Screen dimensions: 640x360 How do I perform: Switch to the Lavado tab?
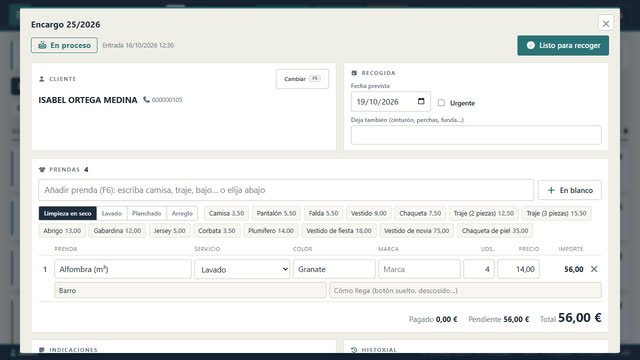pyautogui.click(x=112, y=213)
